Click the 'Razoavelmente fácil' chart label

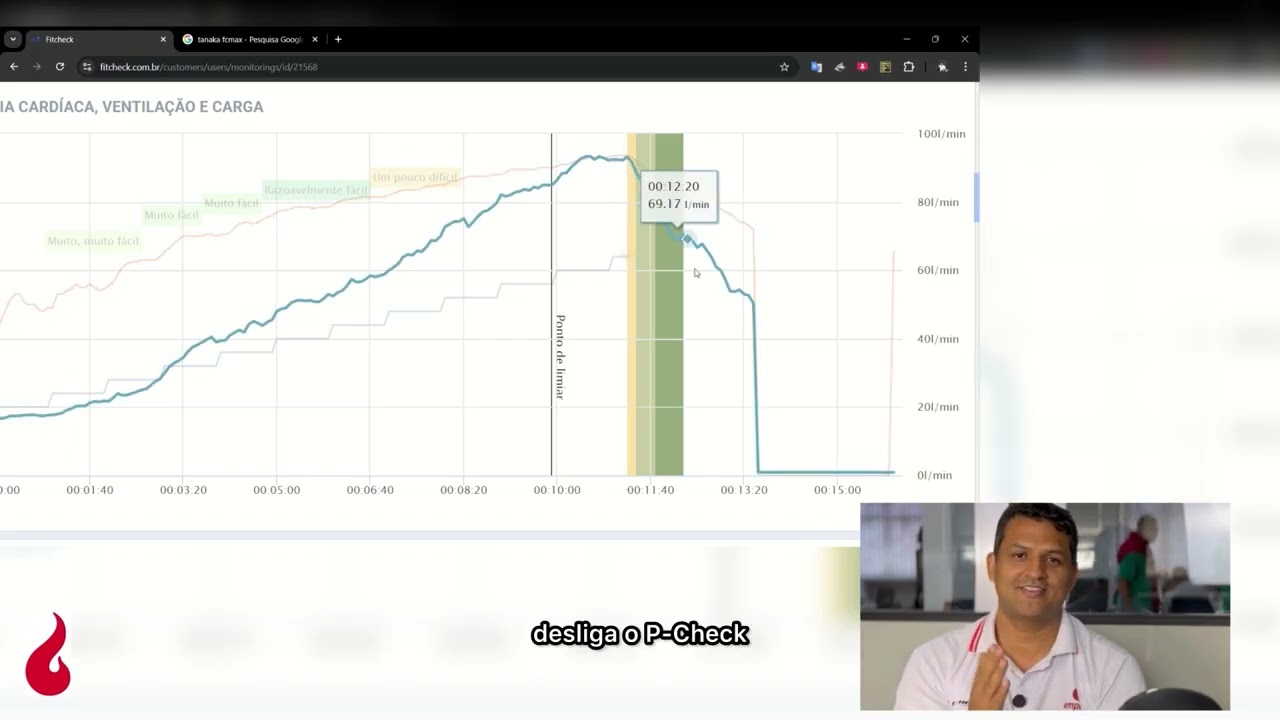tap(316, 190)
